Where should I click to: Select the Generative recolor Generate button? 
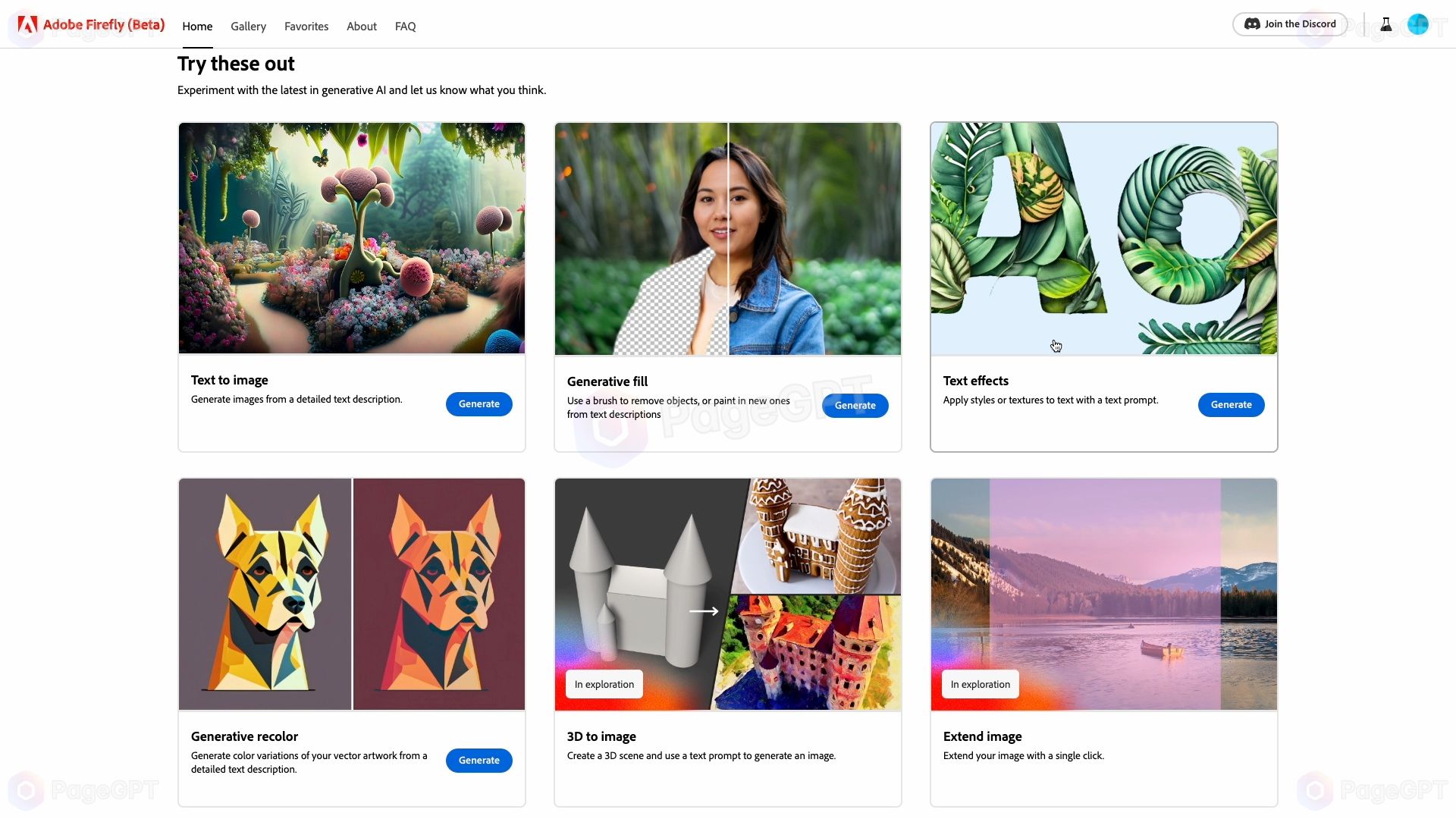click(x=478, y=760)
